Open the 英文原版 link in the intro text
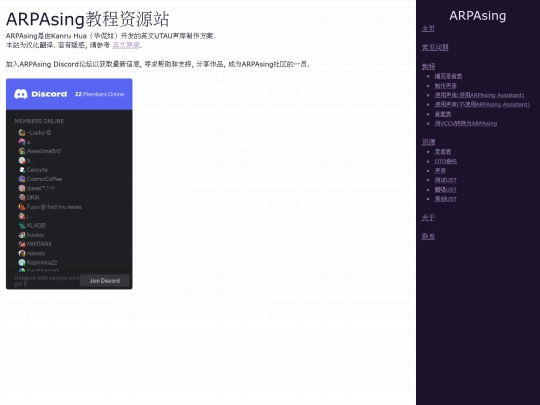 [x=126, y=45]
